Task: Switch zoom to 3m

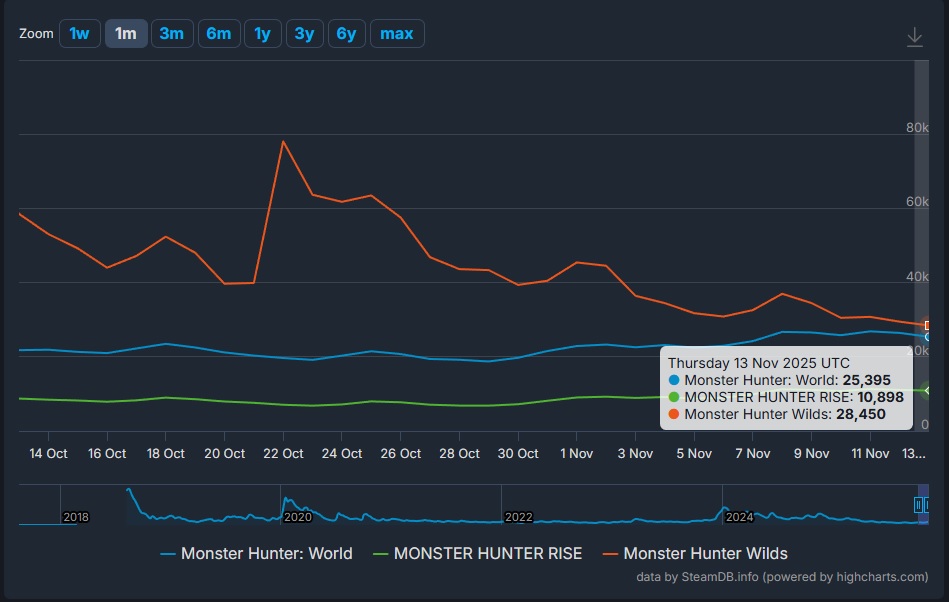Action: [x=171, y=33]
